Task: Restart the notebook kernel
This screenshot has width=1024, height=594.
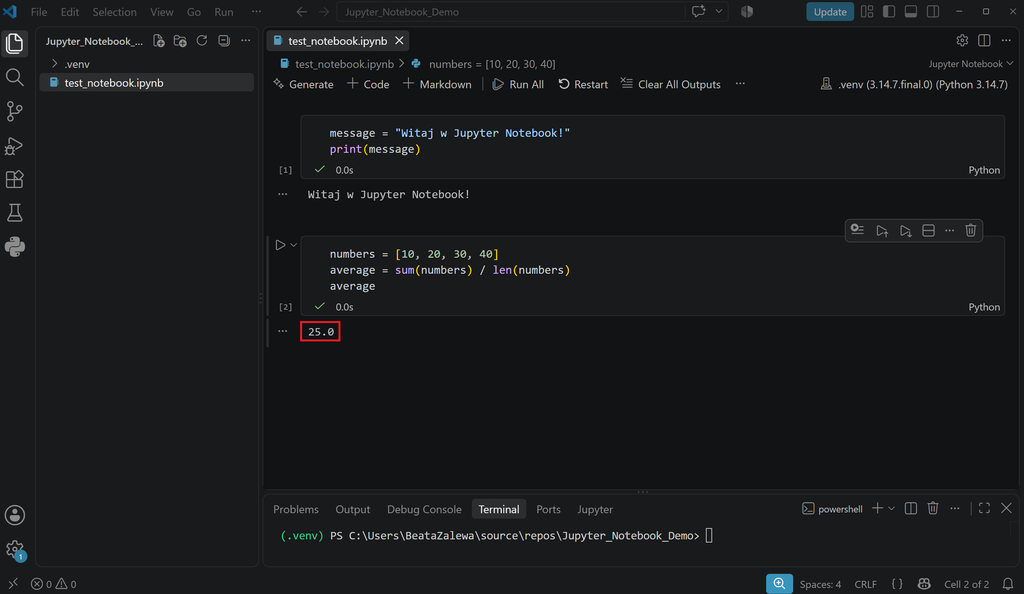Action: click(583, 84)
